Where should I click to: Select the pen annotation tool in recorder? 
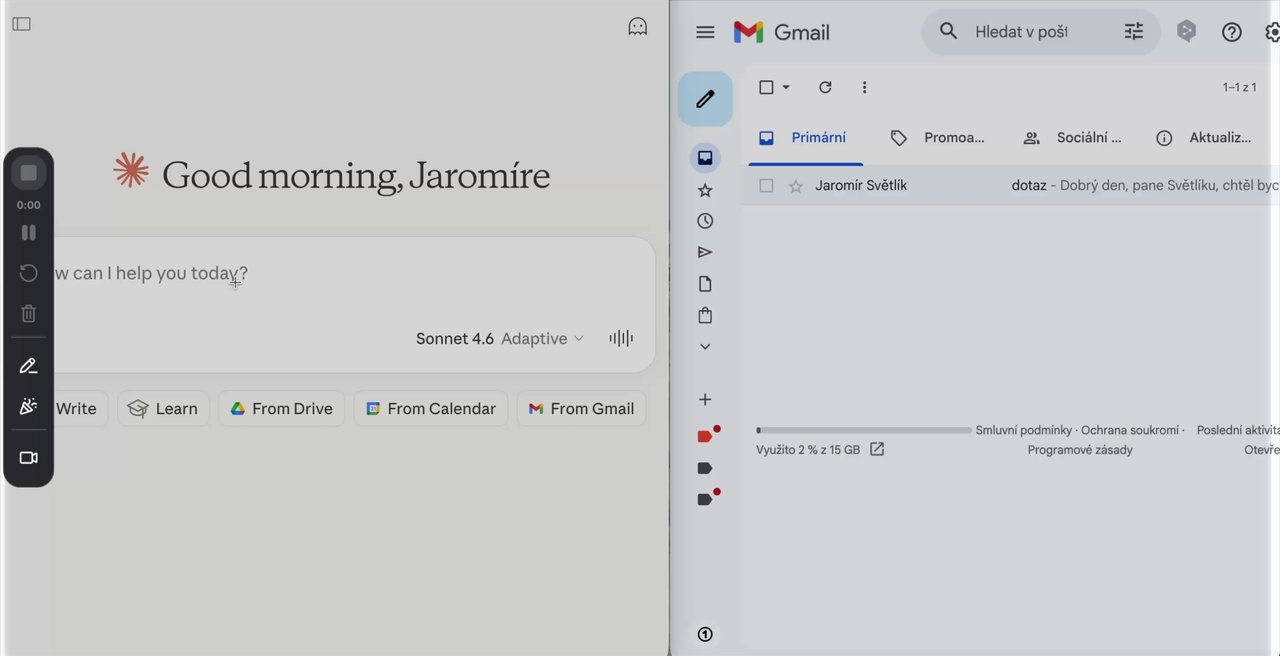pyautogui.click(x=29, y=366)
